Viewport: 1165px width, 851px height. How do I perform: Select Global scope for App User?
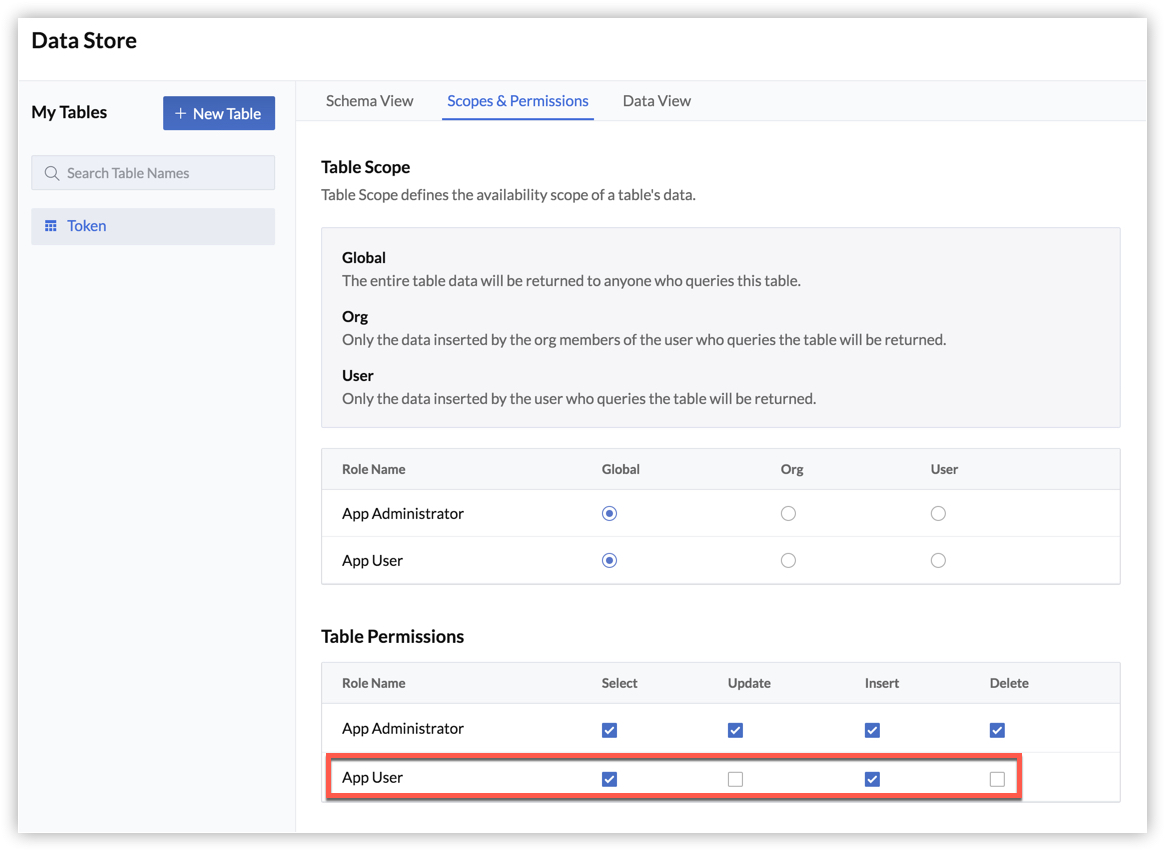pyautogui.click(x=609, y=561)
